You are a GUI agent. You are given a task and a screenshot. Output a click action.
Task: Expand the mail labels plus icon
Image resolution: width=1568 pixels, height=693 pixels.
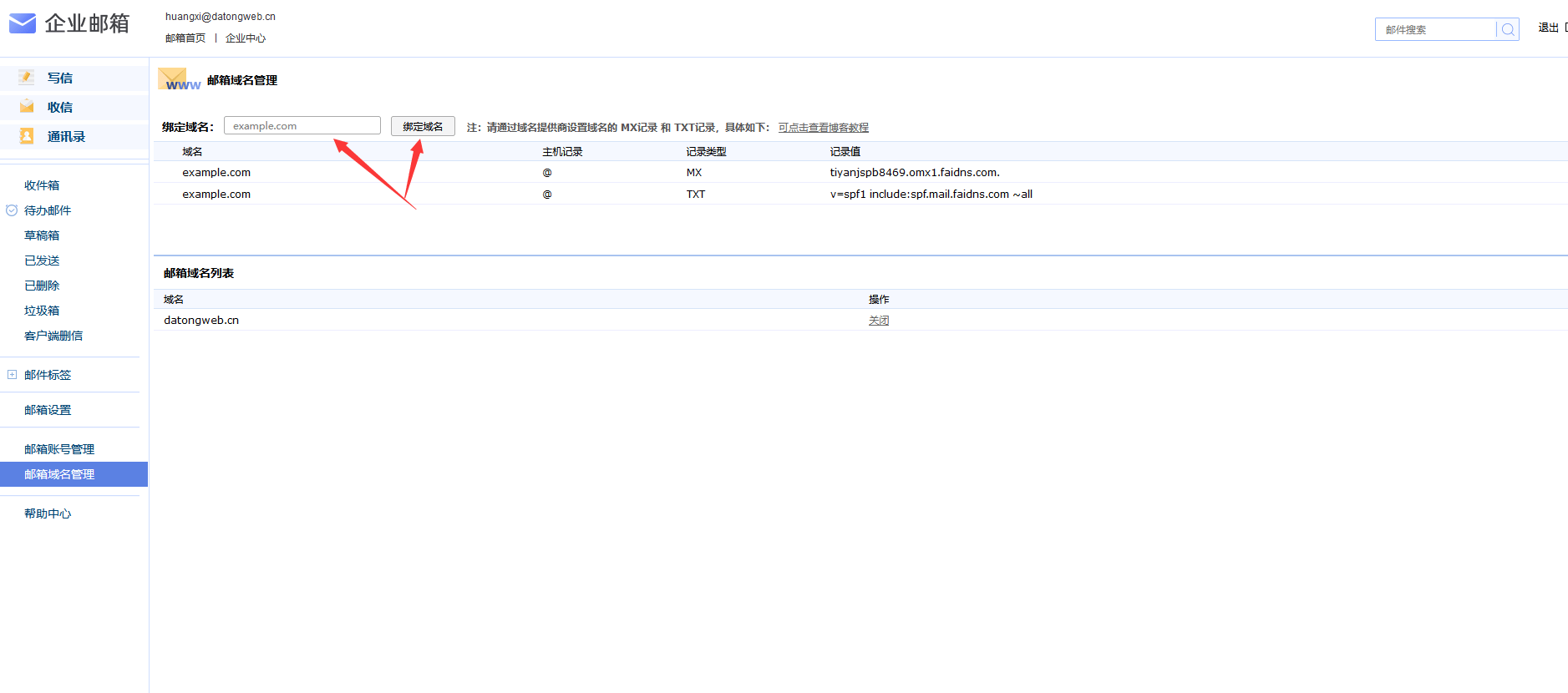(12, 375)
